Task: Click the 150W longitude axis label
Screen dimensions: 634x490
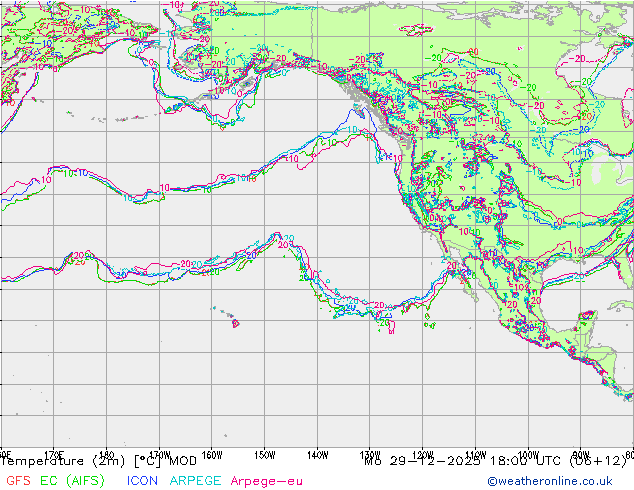Action: pyautogui.click(x=265, y=453)
